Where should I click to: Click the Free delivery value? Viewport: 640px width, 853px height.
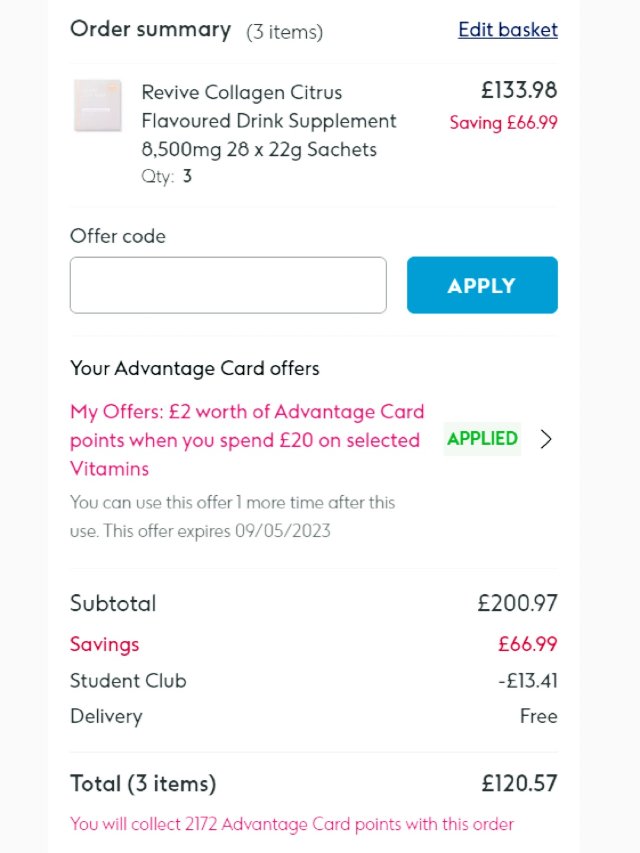coord(539,716)
